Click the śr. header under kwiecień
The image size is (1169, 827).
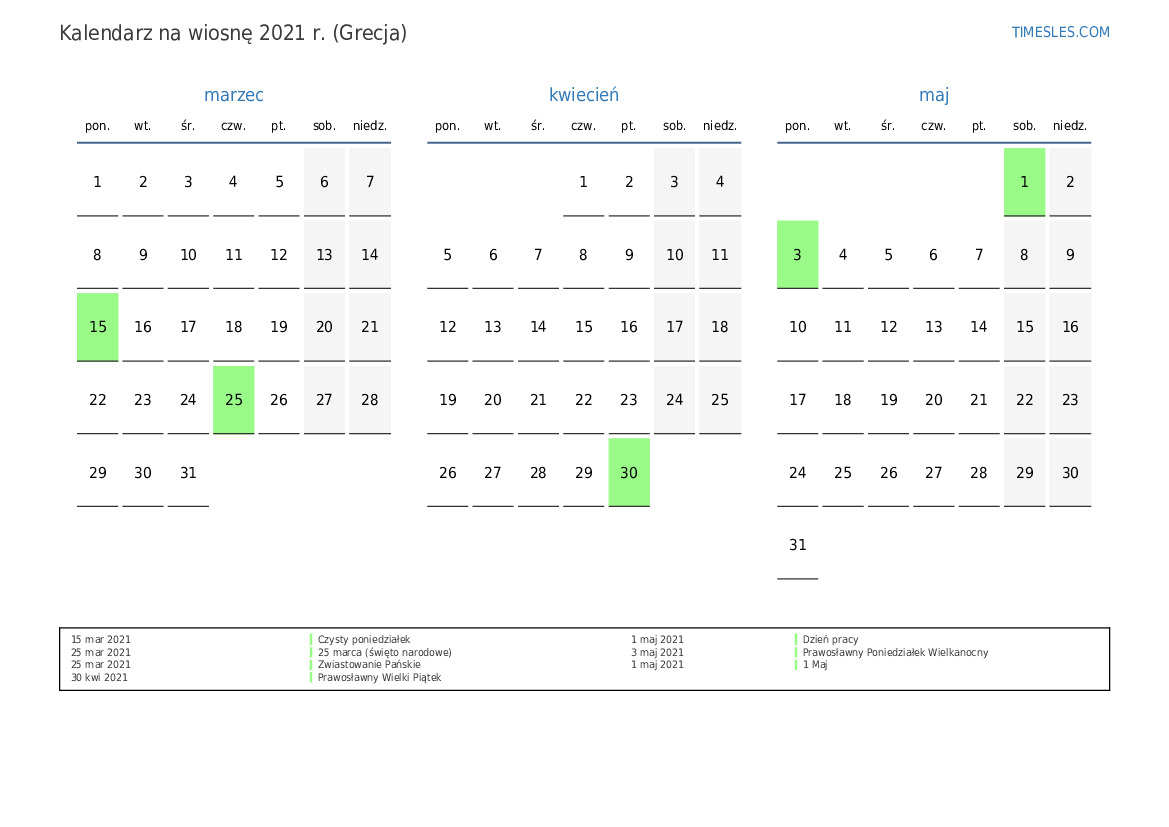point(538,126)
